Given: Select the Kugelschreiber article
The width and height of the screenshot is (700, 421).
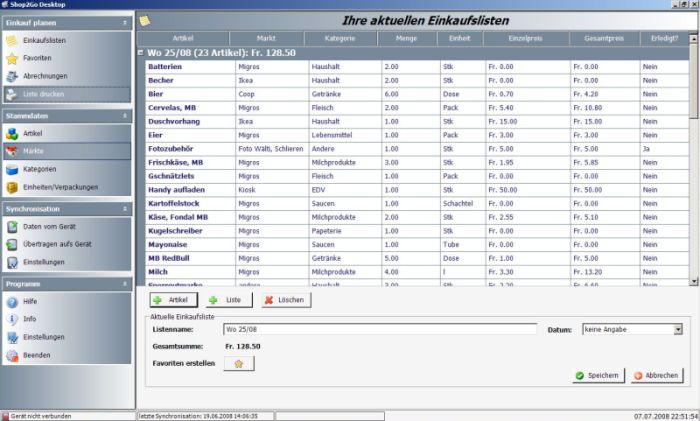Looking at the screenshot, I should [x=175, y=231].
